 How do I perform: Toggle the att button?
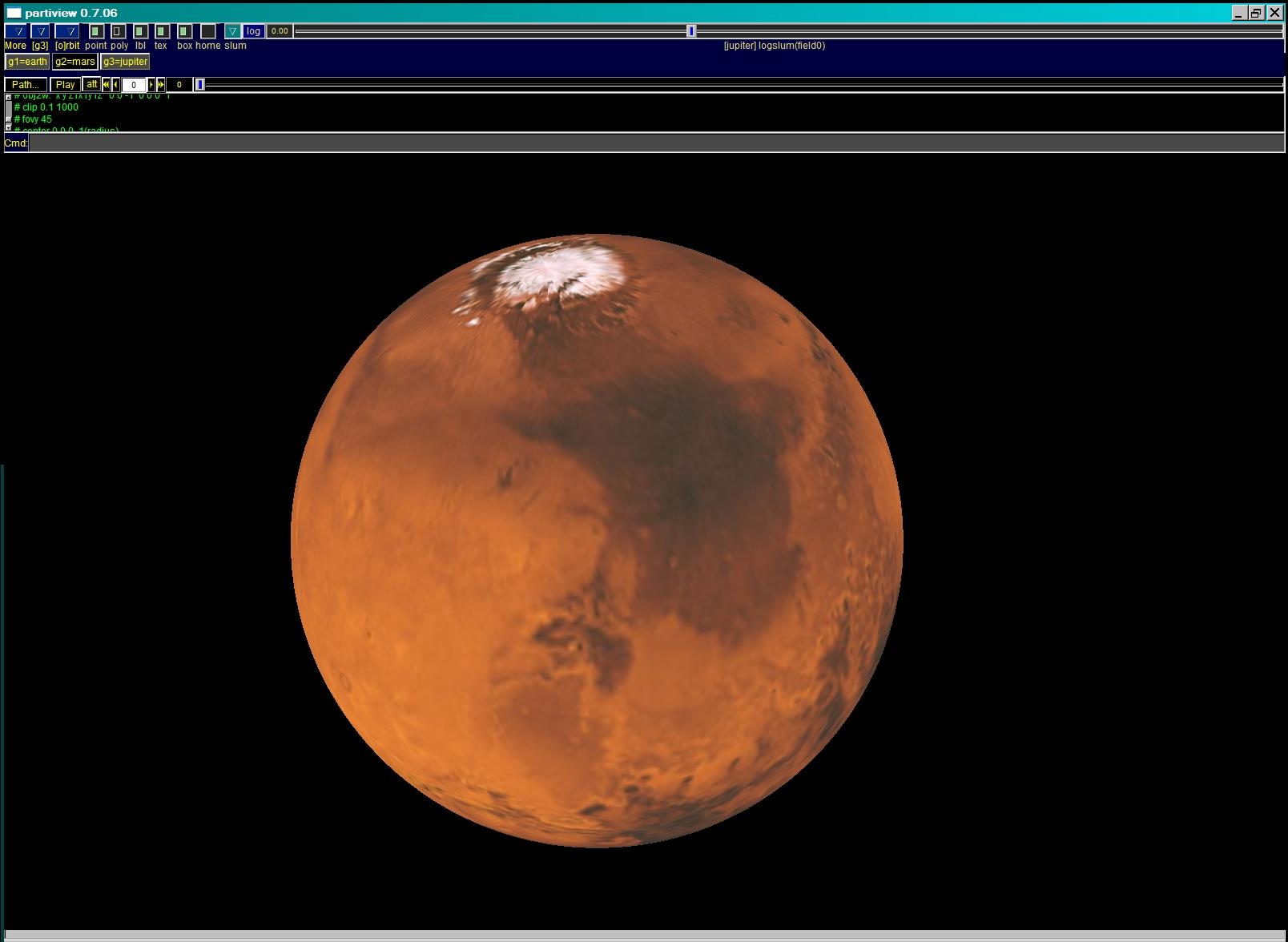[91, 84]
